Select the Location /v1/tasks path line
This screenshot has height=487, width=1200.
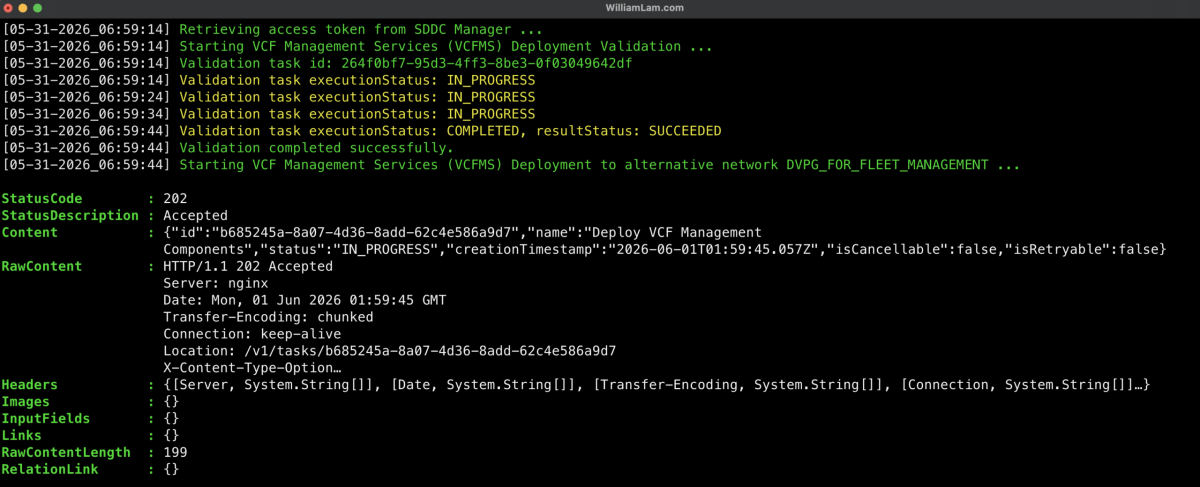[389, 351]
